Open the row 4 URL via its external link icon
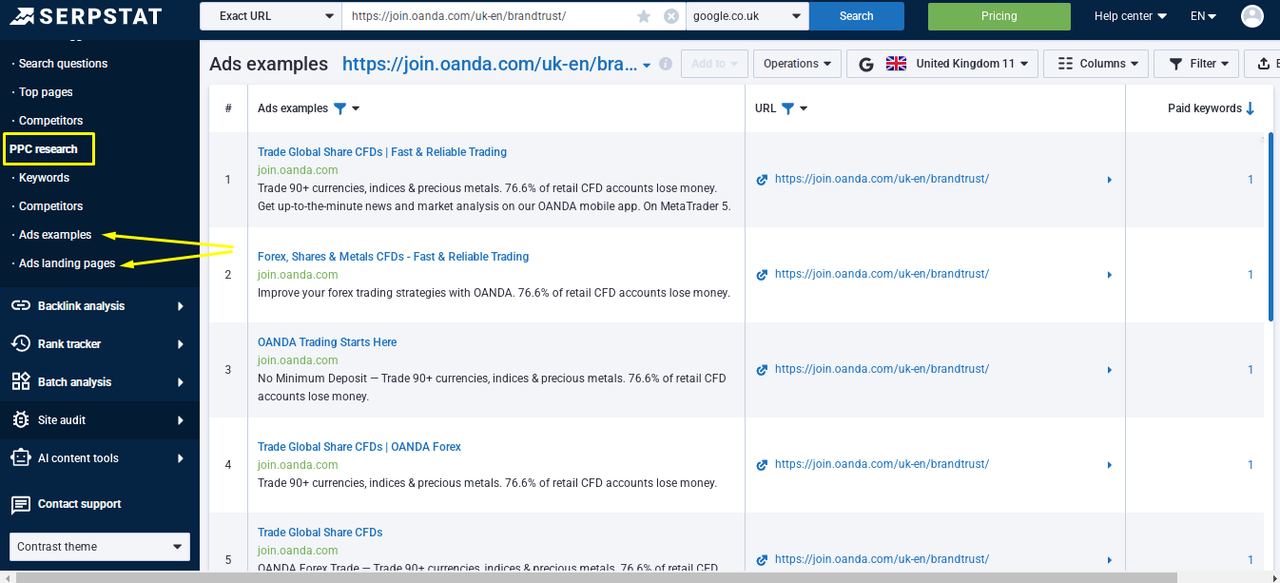Screen dimensions: 1280x583 [762, 464]
